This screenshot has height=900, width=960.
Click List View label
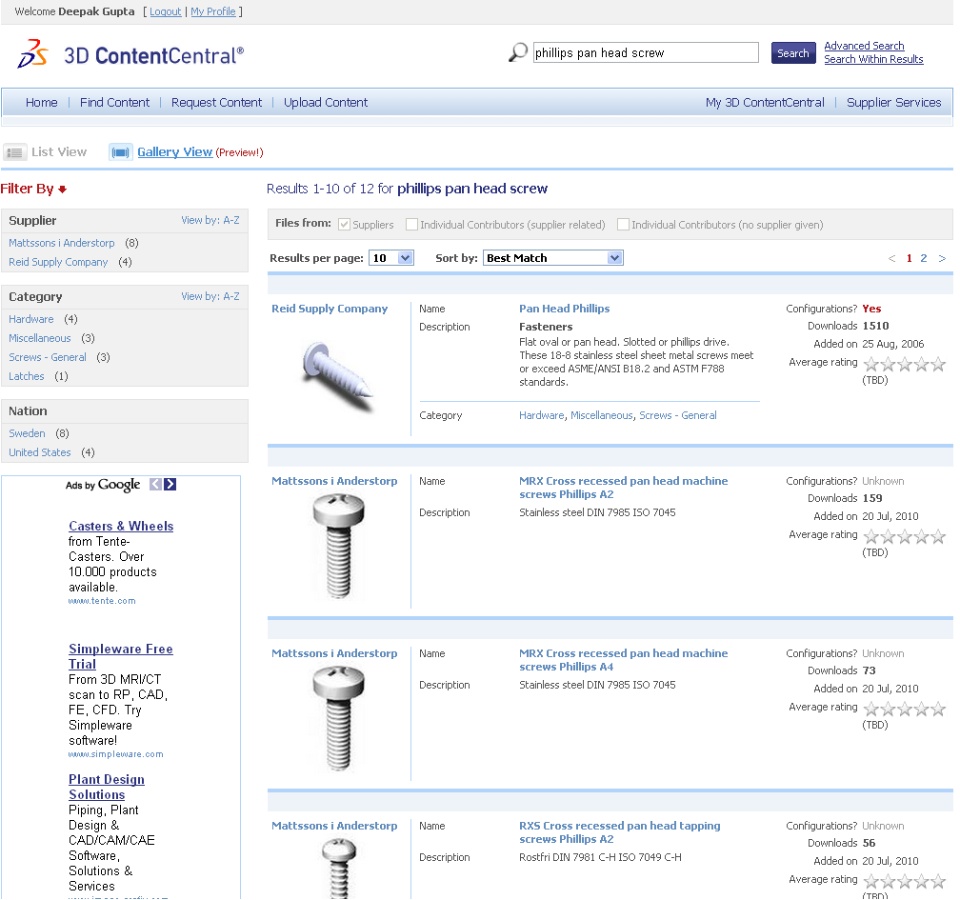(x=59, y=152)
